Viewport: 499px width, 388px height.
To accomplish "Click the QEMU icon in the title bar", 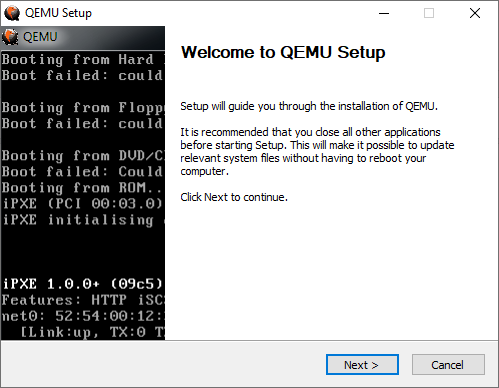I will [x=12, y=13].
